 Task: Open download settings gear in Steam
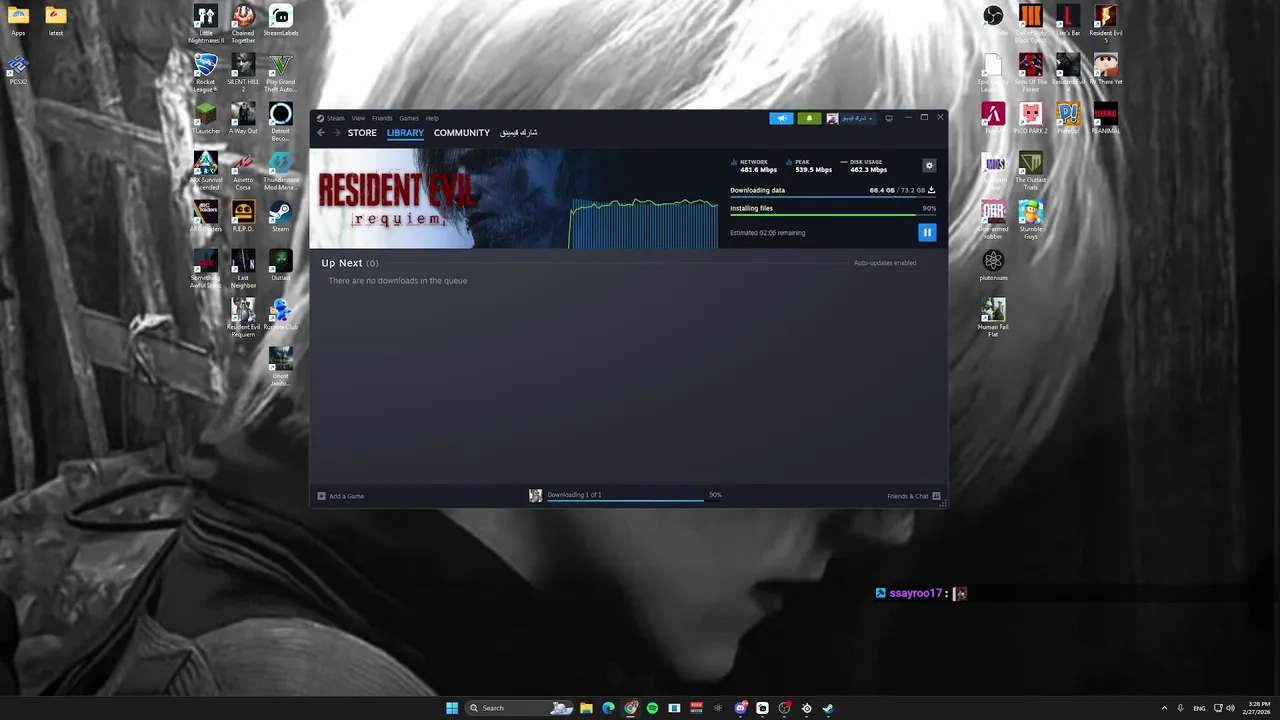(929, 166)
